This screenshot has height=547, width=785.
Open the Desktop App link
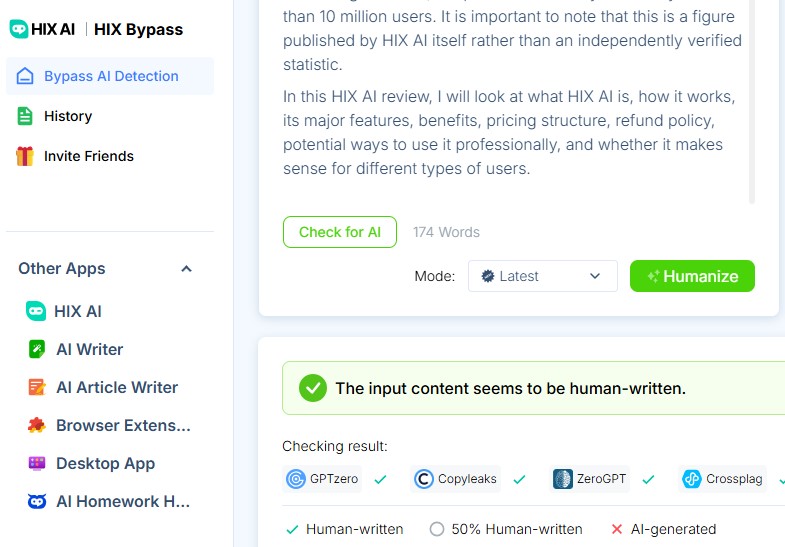[x=105, y=463]
